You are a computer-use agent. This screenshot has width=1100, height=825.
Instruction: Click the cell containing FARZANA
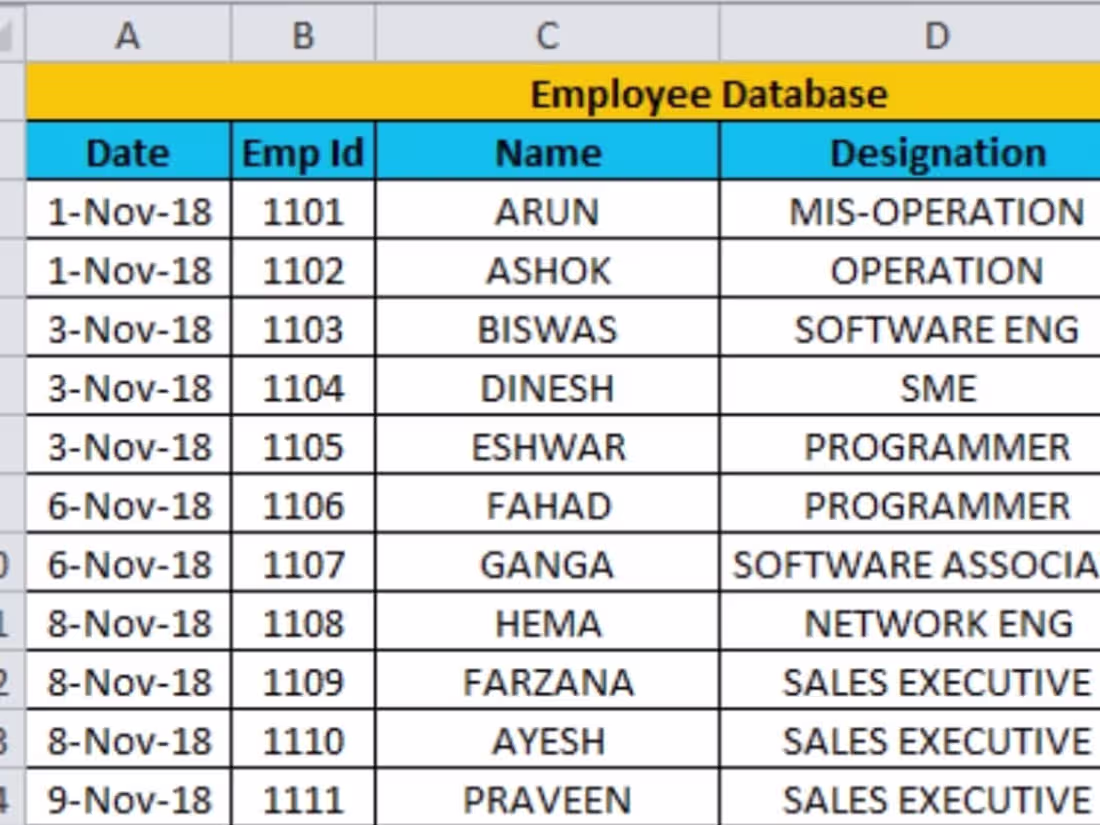click(546, 682)
